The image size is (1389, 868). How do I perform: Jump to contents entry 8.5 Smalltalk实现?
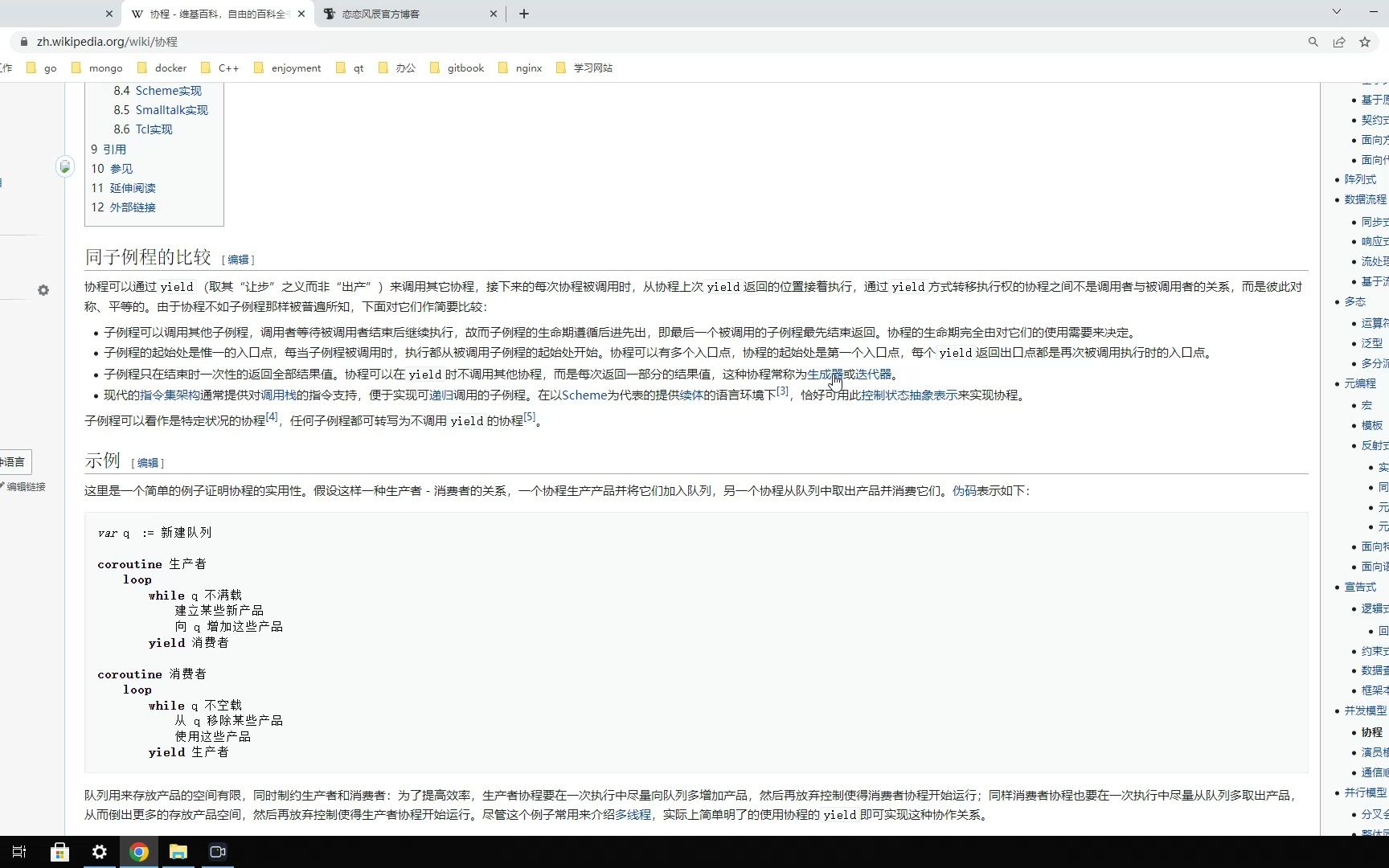pyautogui.click(x=161, y=110)
